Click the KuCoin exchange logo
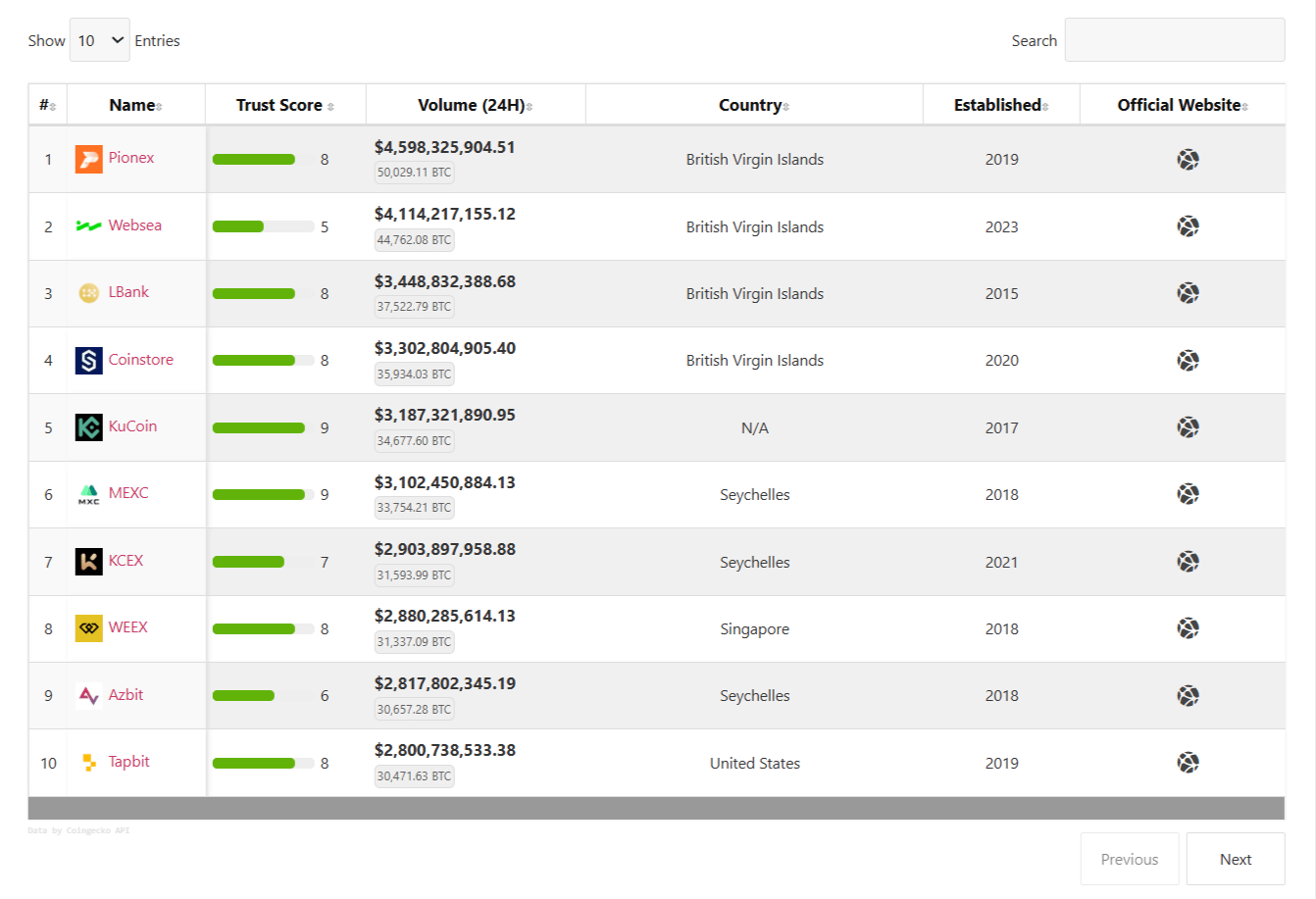This screenshot has height=899, width=1316. pyautogui.click(x=88, y=427)
